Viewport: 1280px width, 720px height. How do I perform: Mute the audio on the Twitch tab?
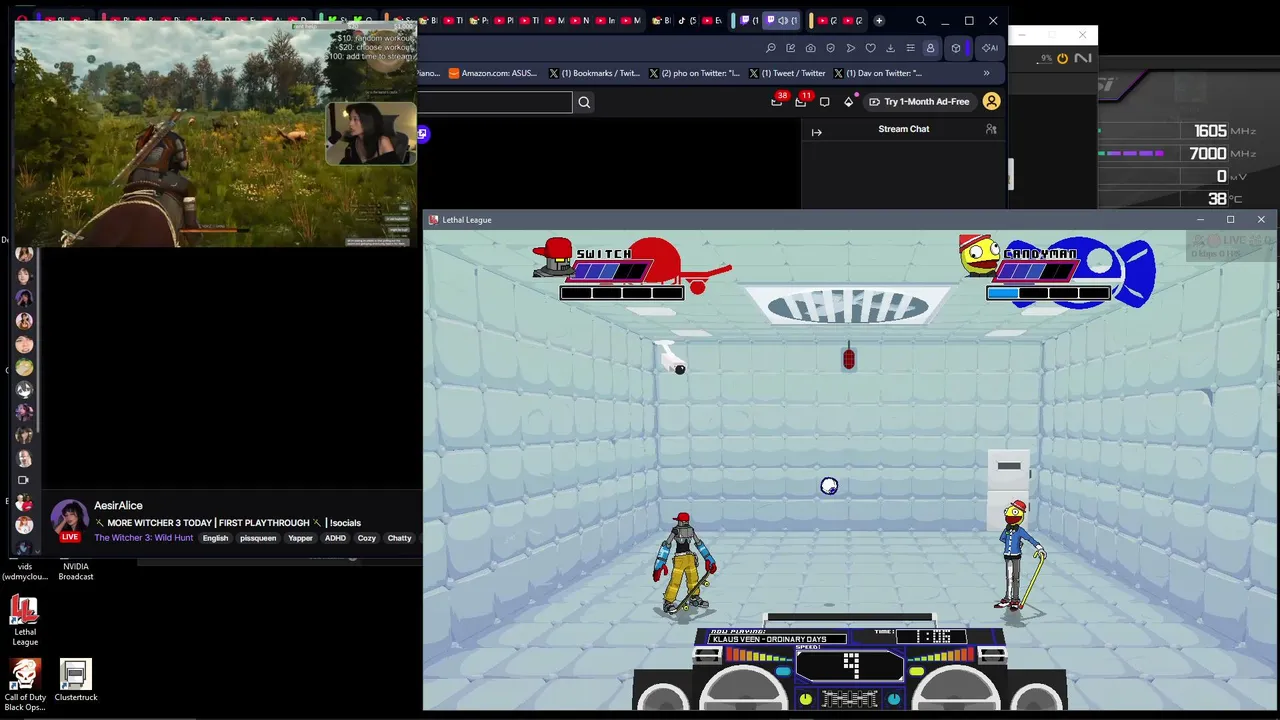coord(782,21)
